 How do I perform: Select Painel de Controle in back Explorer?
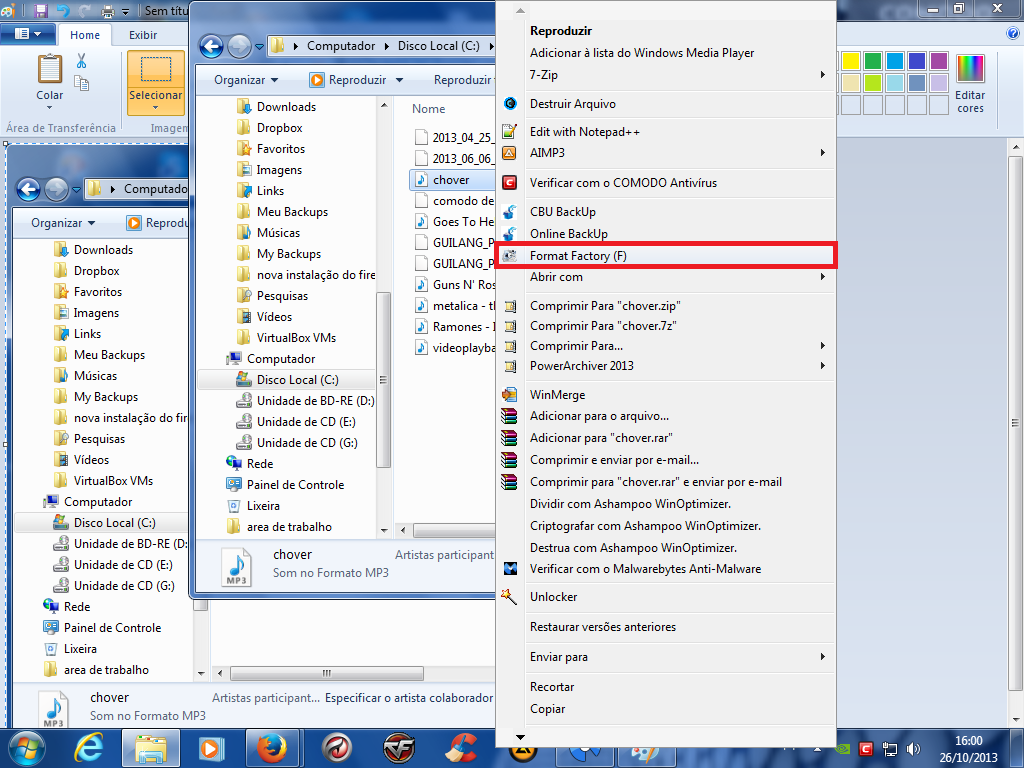112,628
